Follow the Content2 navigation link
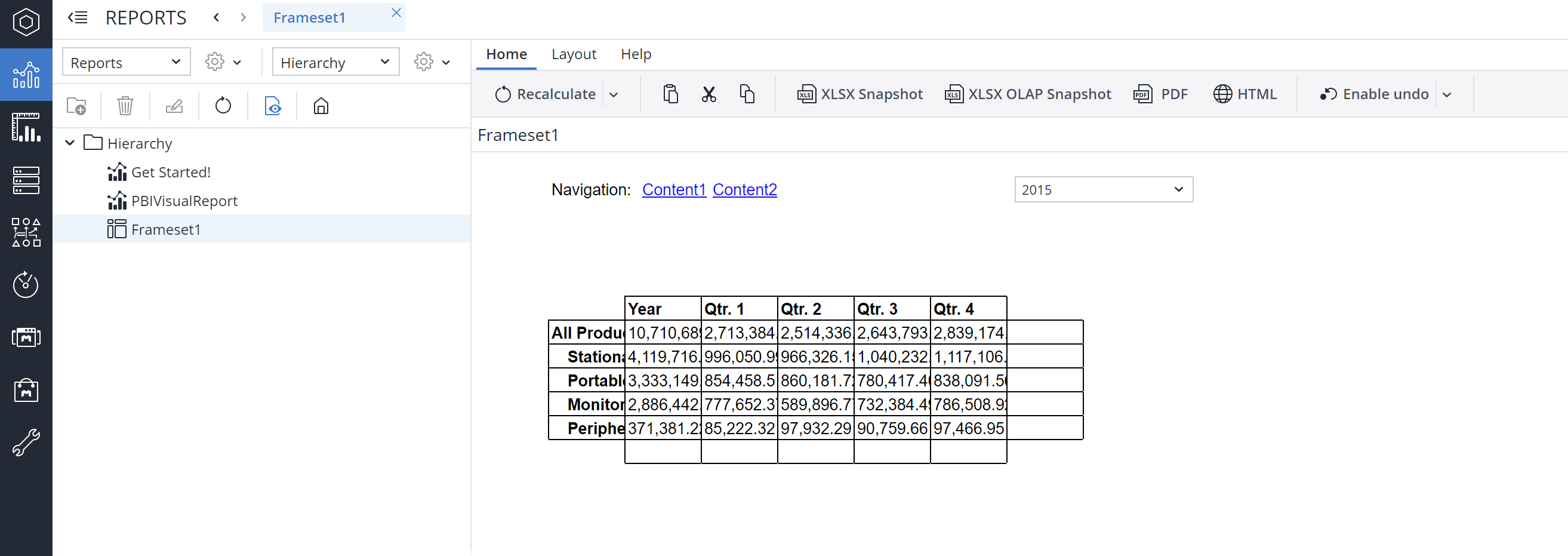 (x=744, y=189)
